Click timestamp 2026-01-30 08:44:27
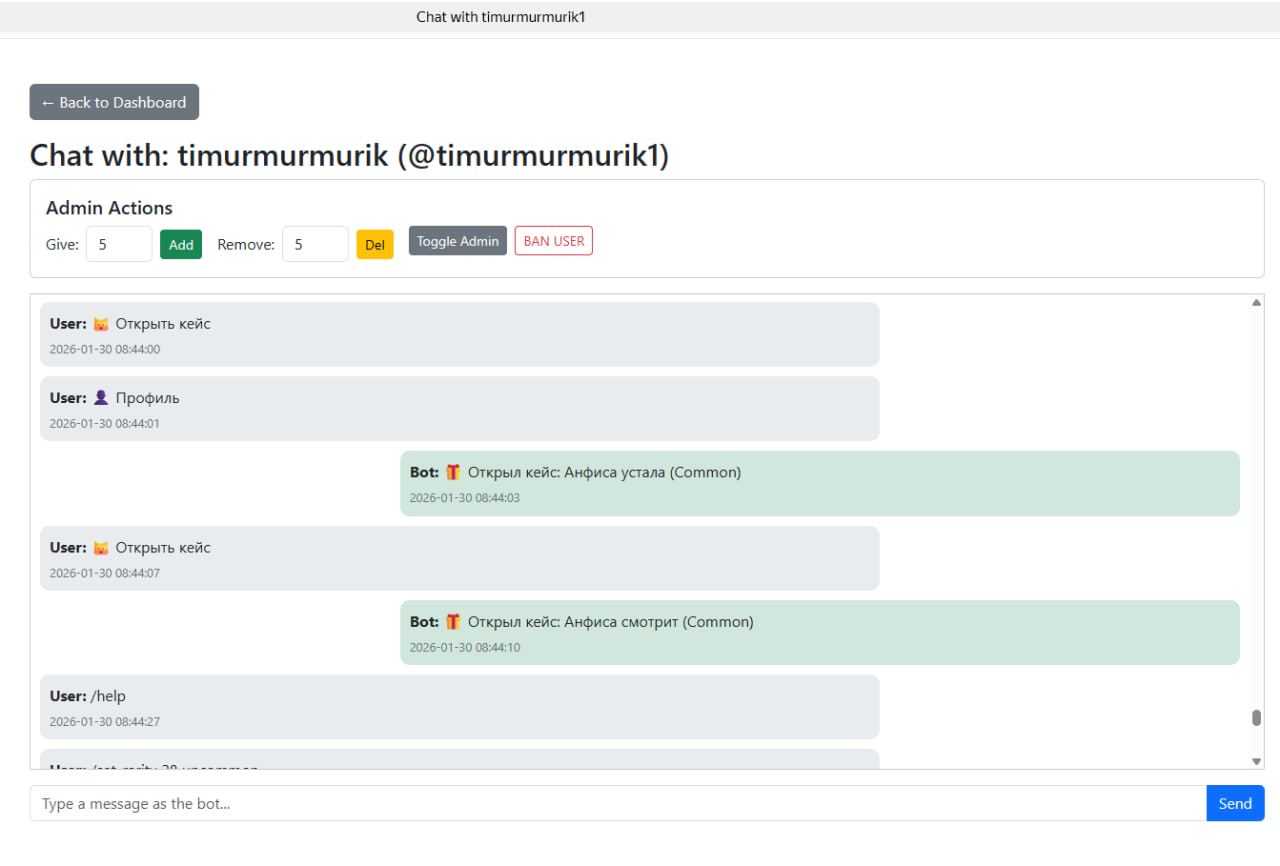 click(x=105, y=721)
